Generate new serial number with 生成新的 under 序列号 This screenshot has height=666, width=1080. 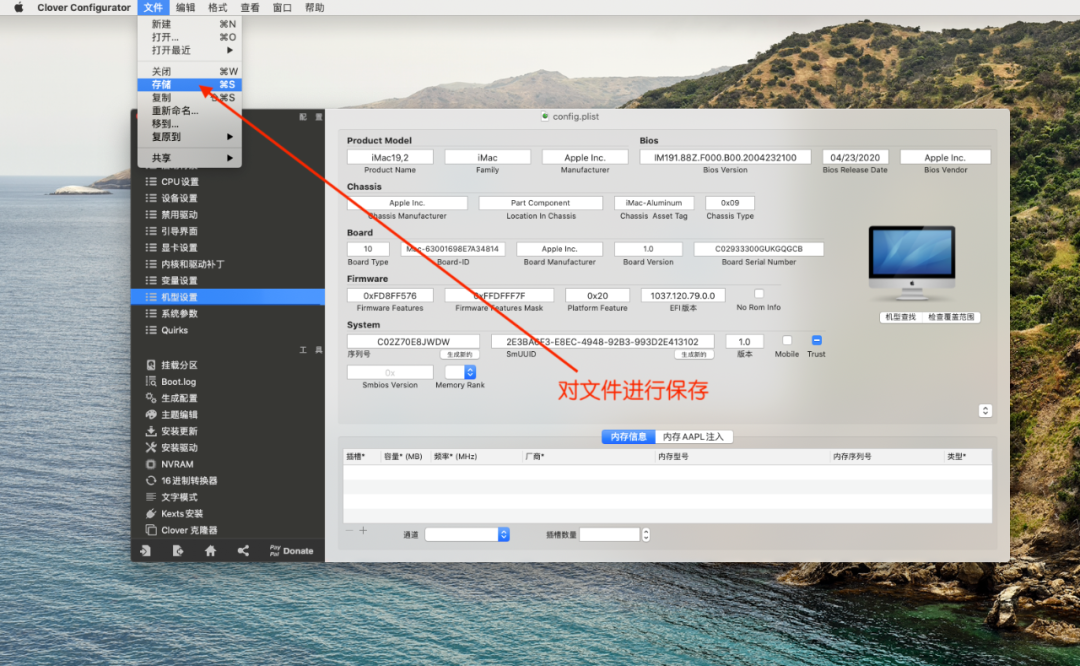point(459,355)
